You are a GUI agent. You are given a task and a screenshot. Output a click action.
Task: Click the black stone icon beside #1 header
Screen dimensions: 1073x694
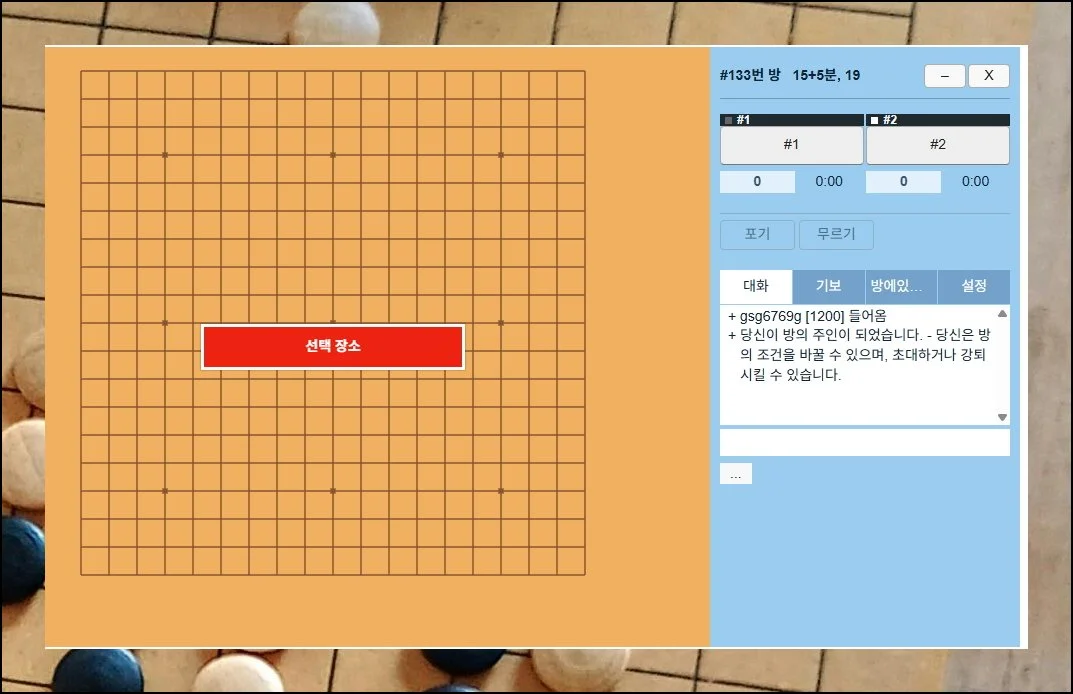coord(728,120)
